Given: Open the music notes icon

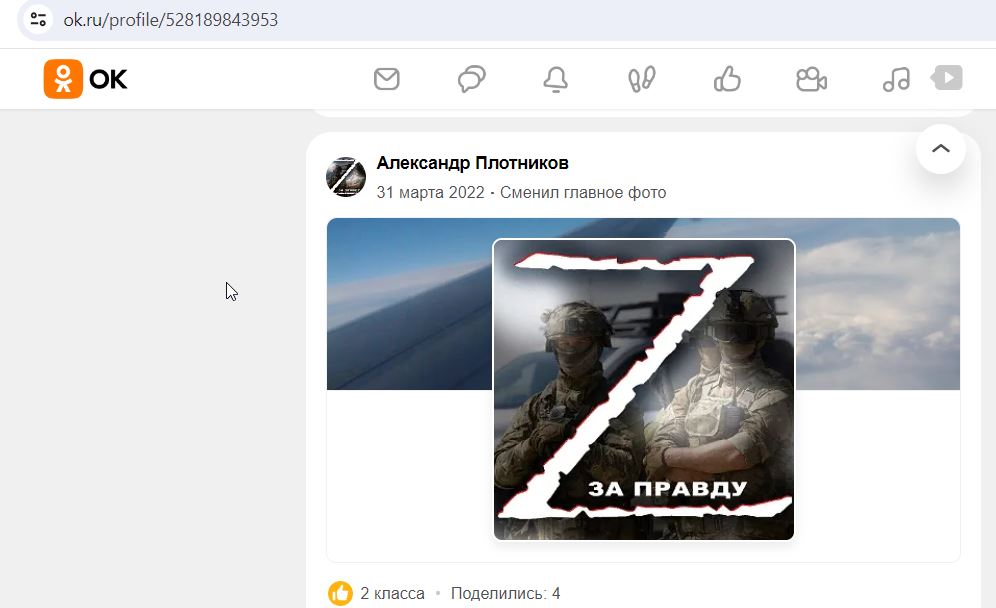Looking at the screenshot, I should point(896,79).
